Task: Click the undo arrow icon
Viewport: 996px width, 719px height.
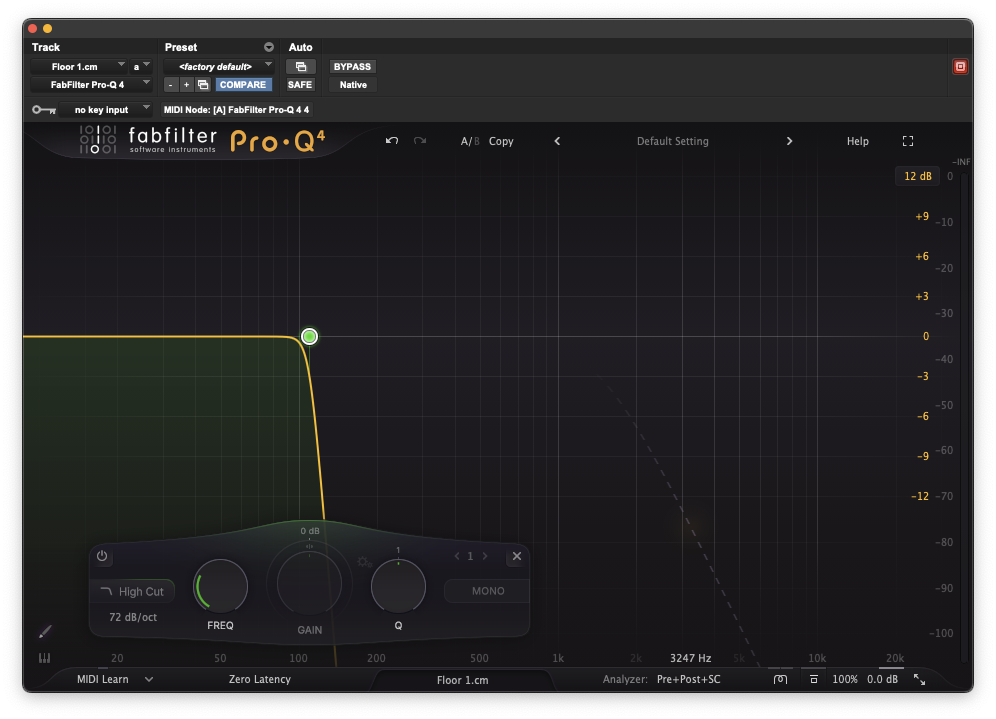Action: tap(391, 140)
